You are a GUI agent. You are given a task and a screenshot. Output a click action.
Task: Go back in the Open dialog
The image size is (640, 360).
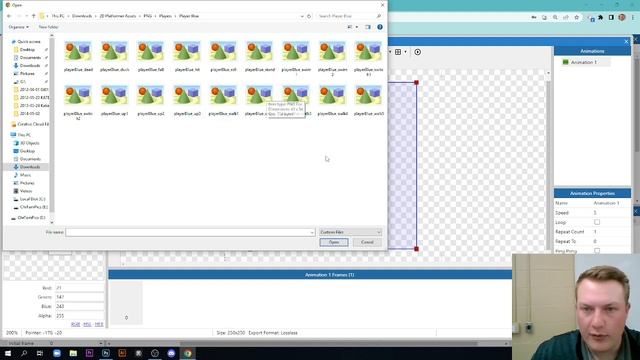click(x=9, y=16)
